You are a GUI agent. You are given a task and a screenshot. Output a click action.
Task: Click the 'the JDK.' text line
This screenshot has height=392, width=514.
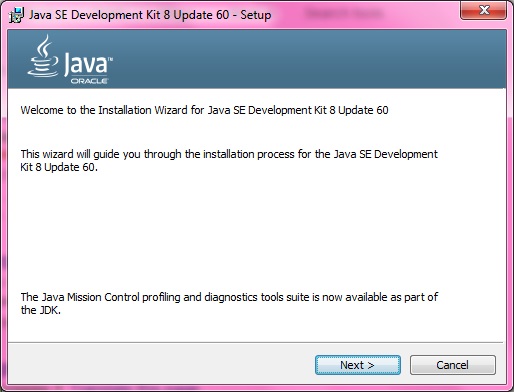coord(41,310)
